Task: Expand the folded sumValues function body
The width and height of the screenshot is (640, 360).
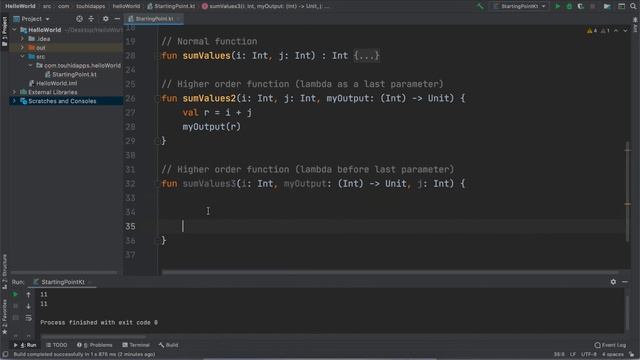Action: [367, 56]
